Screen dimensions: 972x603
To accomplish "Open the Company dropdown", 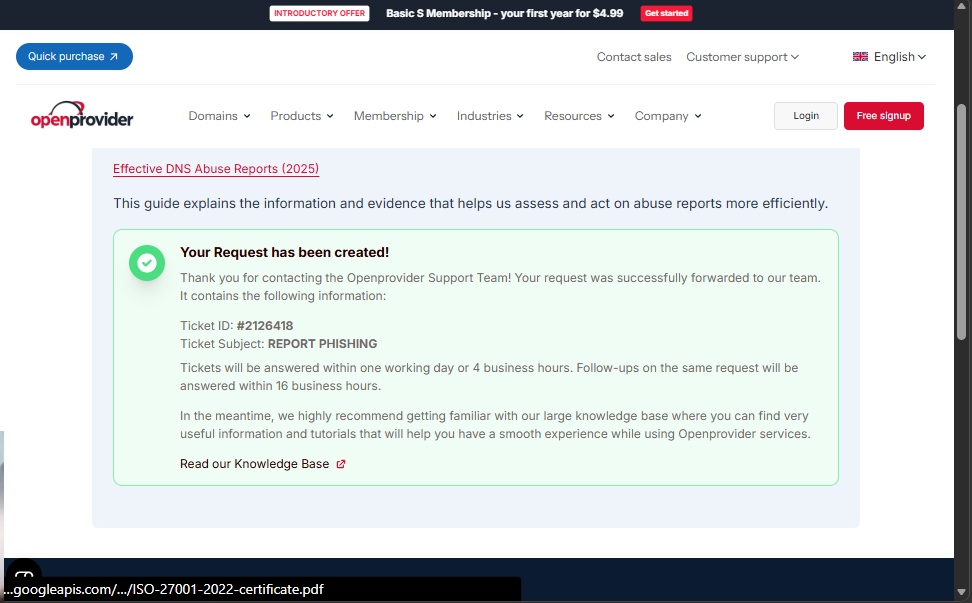I will pyautogui.click(x=668, y=116).
